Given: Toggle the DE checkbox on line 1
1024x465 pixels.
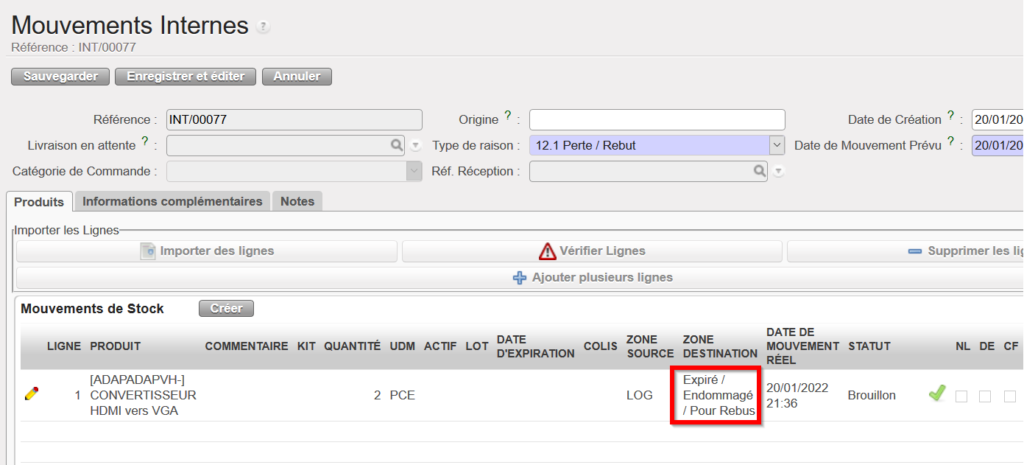Looking at the screenshot, I should [987, 396].
